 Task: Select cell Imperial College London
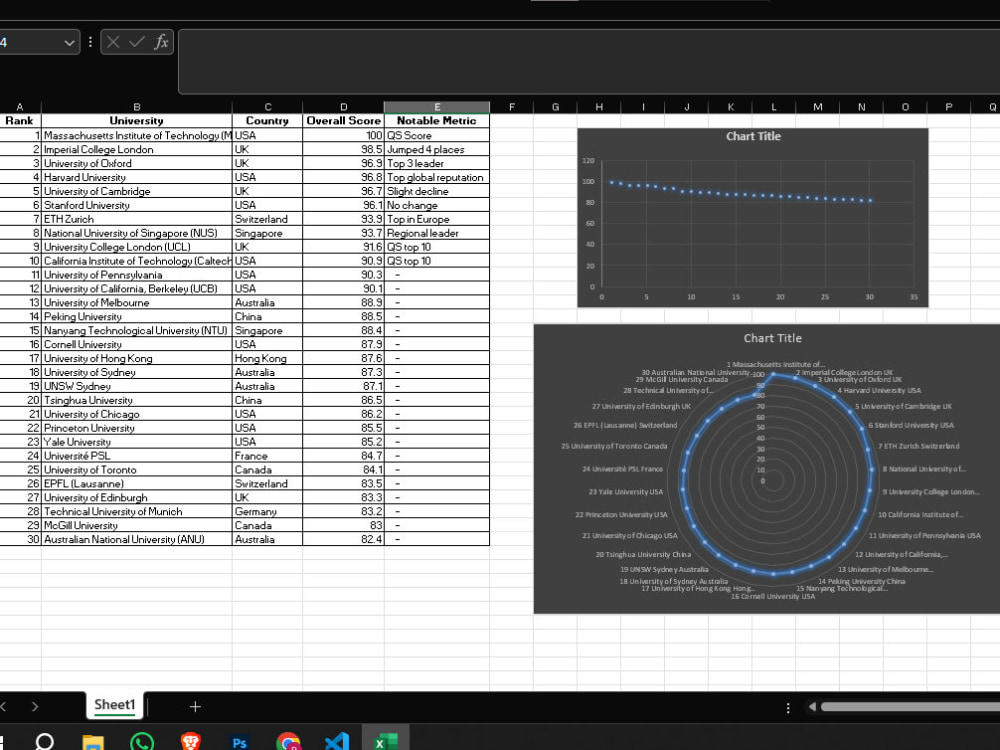click(136, 149)
